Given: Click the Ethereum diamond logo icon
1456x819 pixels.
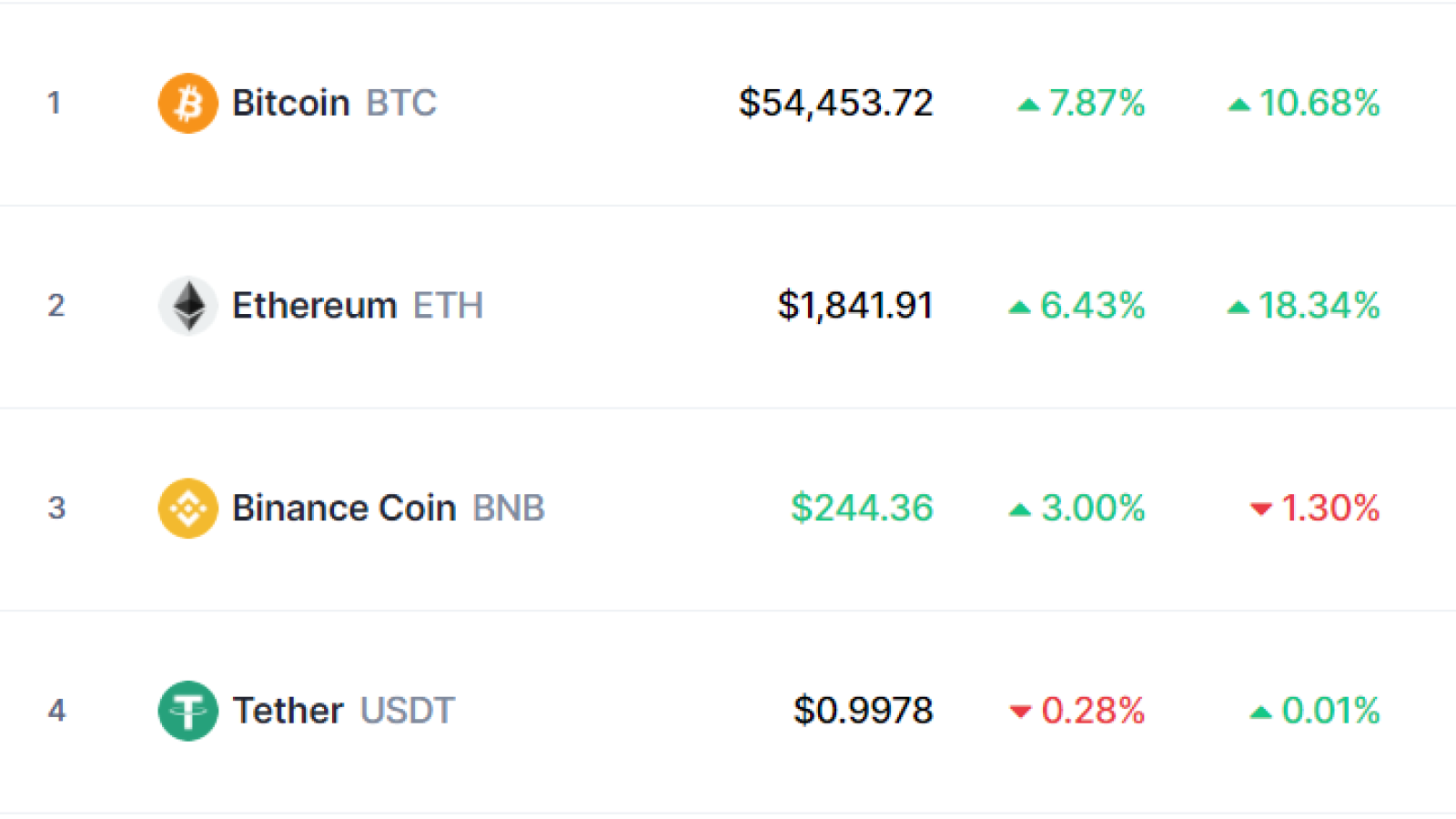Looking at the screenshot, I should pos(187,306).
